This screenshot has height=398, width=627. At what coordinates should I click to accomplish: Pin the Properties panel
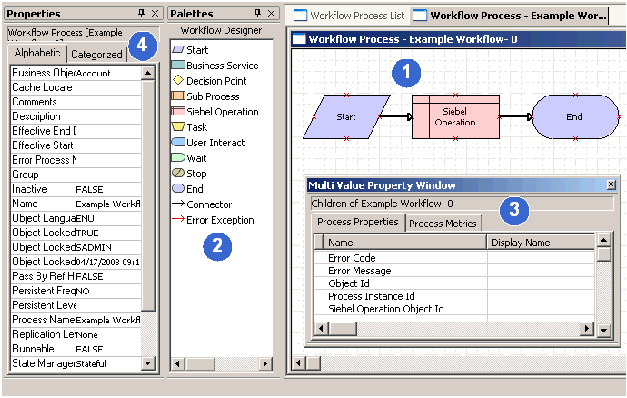(142, 13)
